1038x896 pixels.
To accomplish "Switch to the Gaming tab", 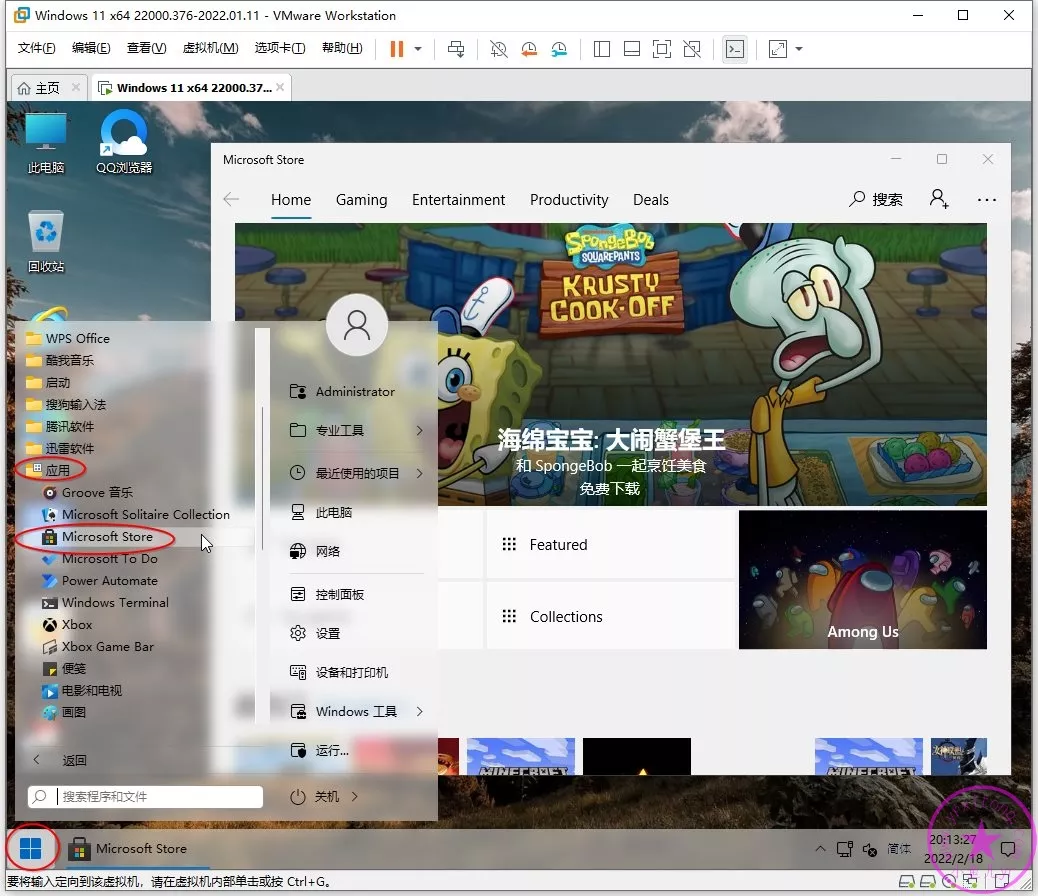I will pyautogui.click(x=361, y=200).
